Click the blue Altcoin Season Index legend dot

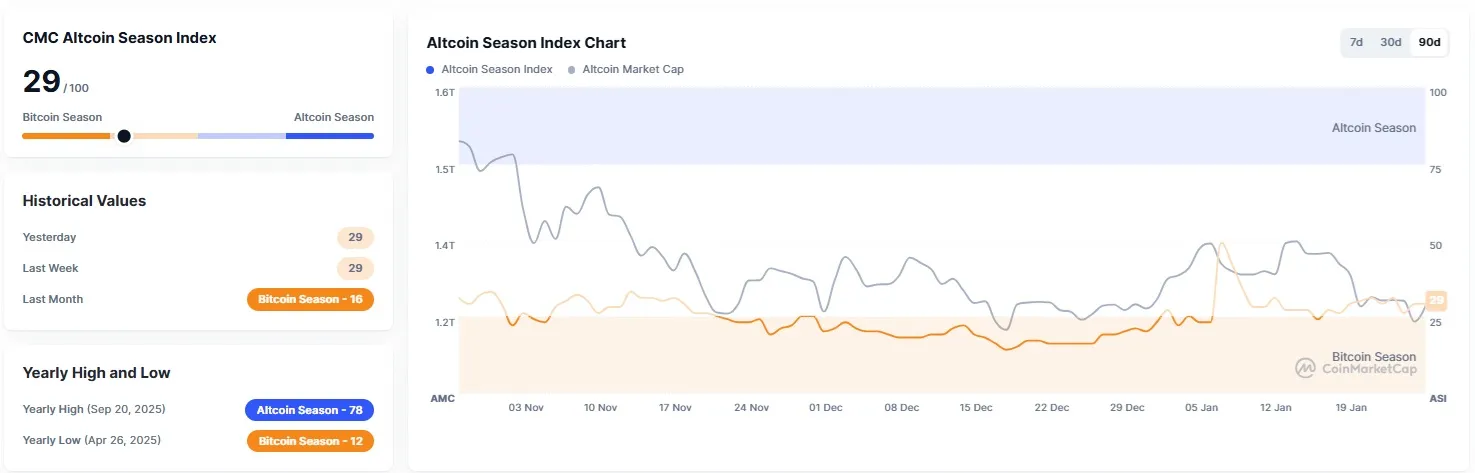430,70
